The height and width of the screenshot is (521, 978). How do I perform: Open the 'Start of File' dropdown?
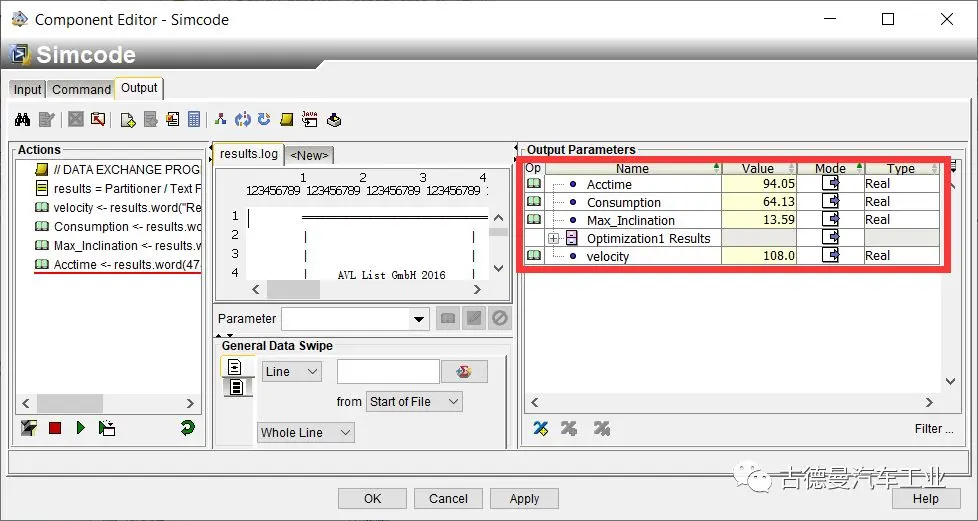click(453, 401)
